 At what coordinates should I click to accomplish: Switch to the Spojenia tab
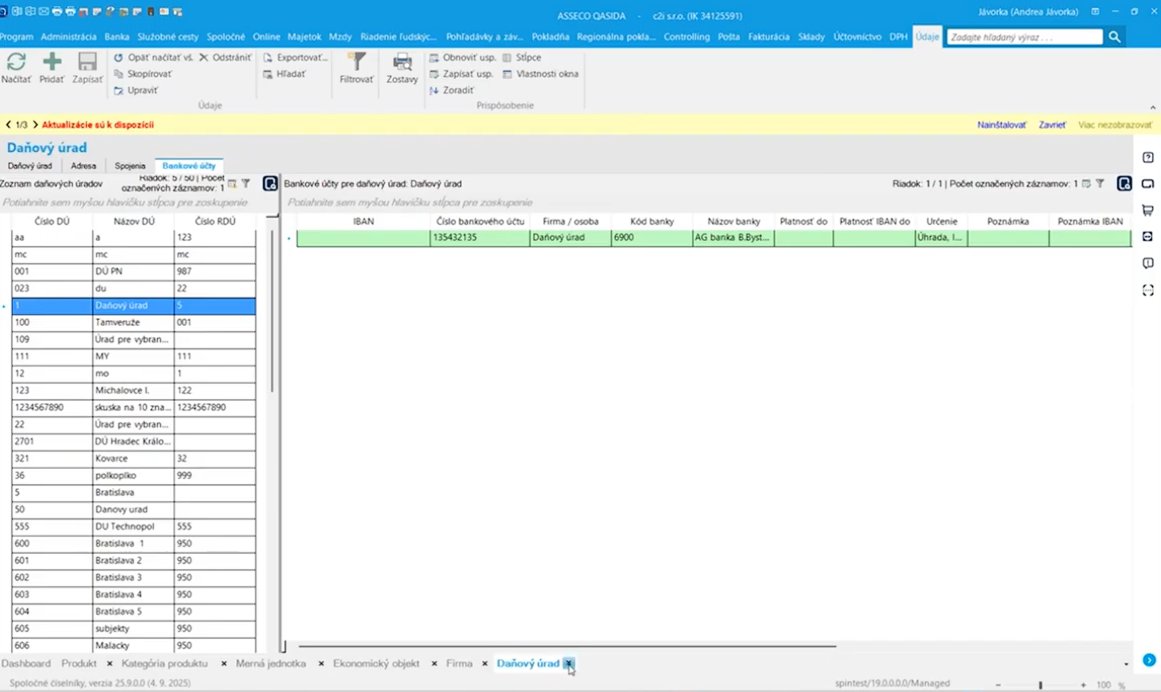(130, 166)
